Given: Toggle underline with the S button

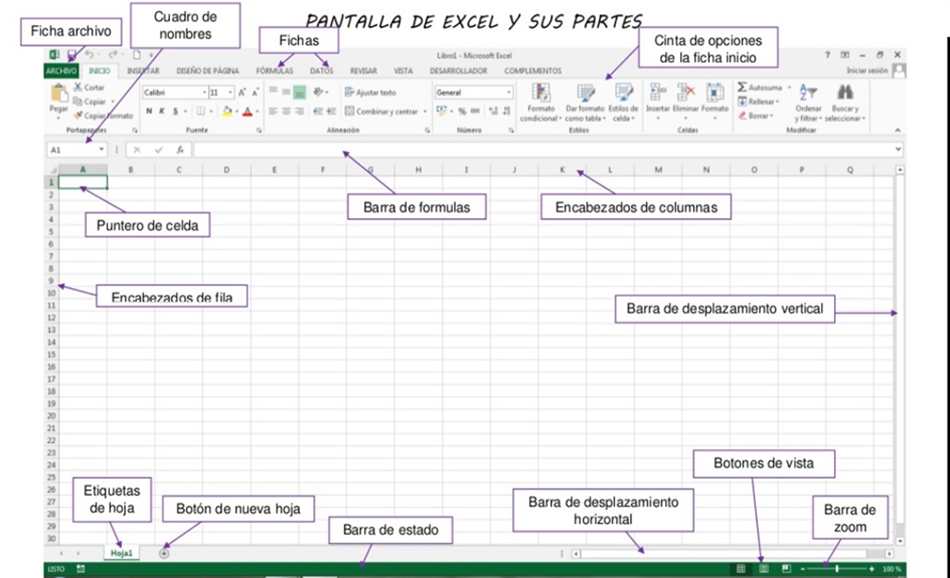Looking at the screenshot, I should click(x=175, y=111).
